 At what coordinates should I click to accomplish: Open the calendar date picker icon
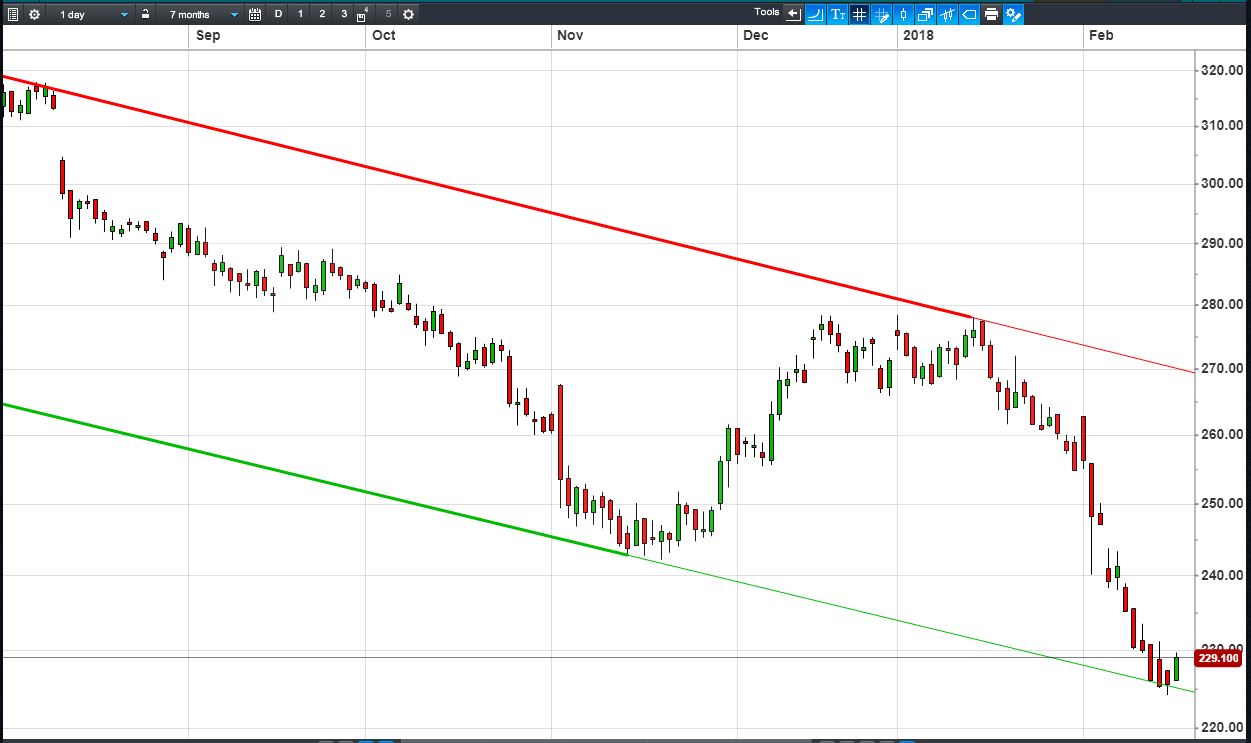[x=255, y=15]
